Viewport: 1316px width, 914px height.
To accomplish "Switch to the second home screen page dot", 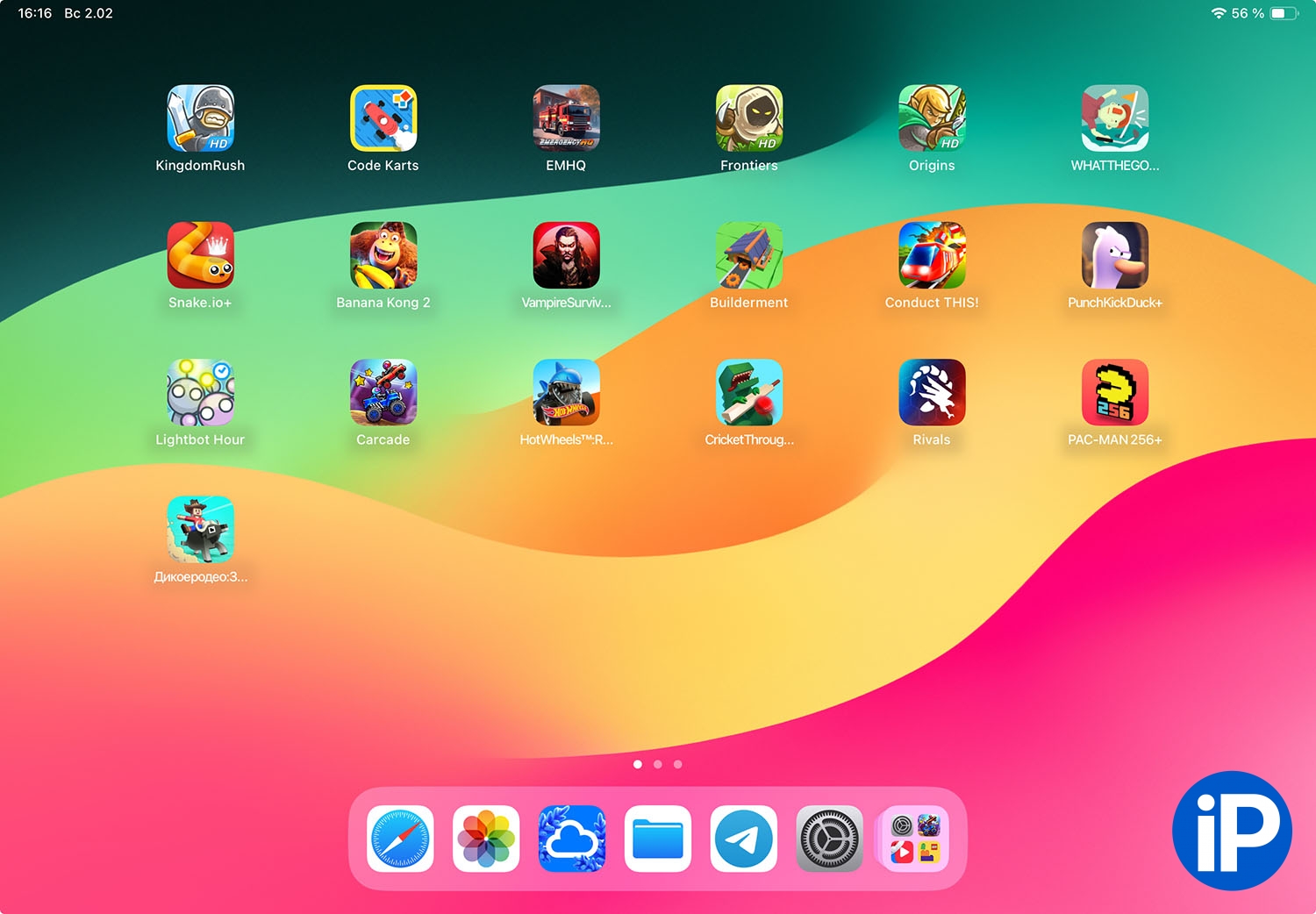I will (x=658, y=764).
